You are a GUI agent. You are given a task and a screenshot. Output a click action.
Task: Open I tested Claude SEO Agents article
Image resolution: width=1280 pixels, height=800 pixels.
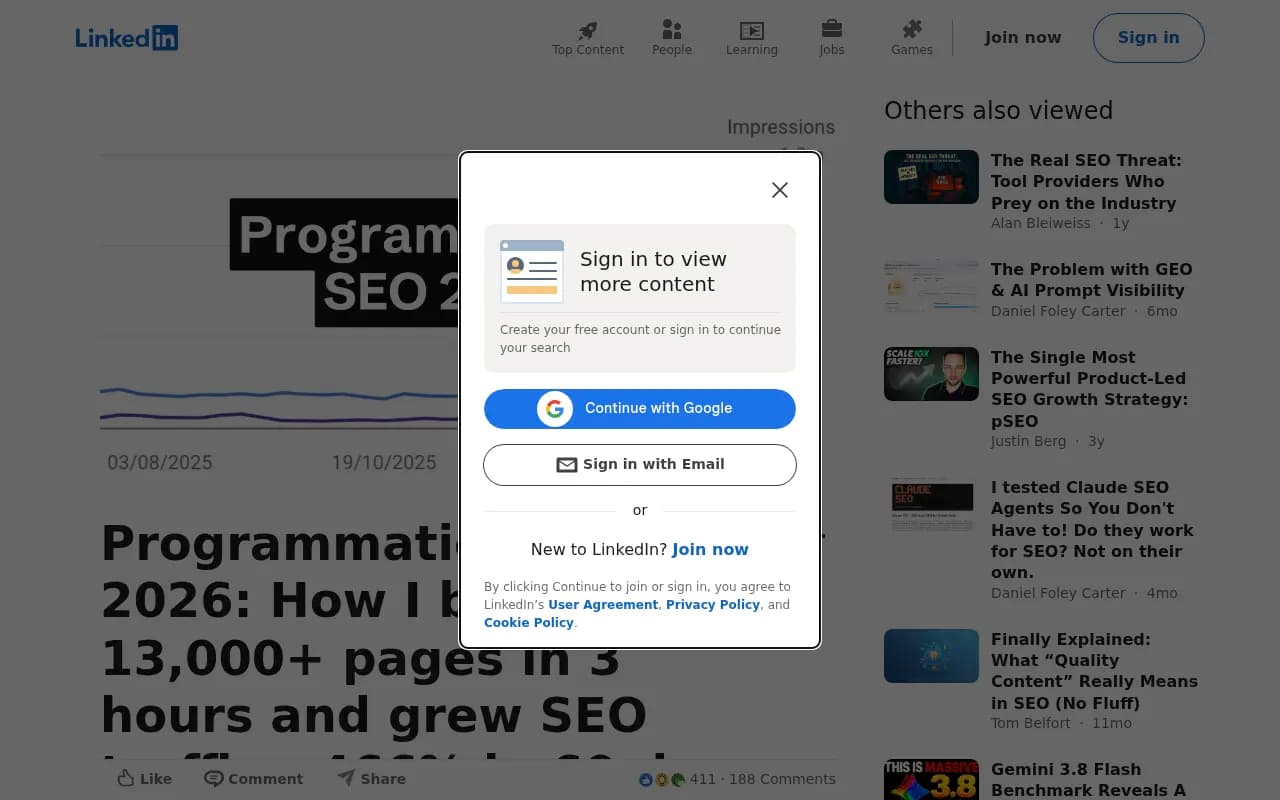coord(1092,529)
